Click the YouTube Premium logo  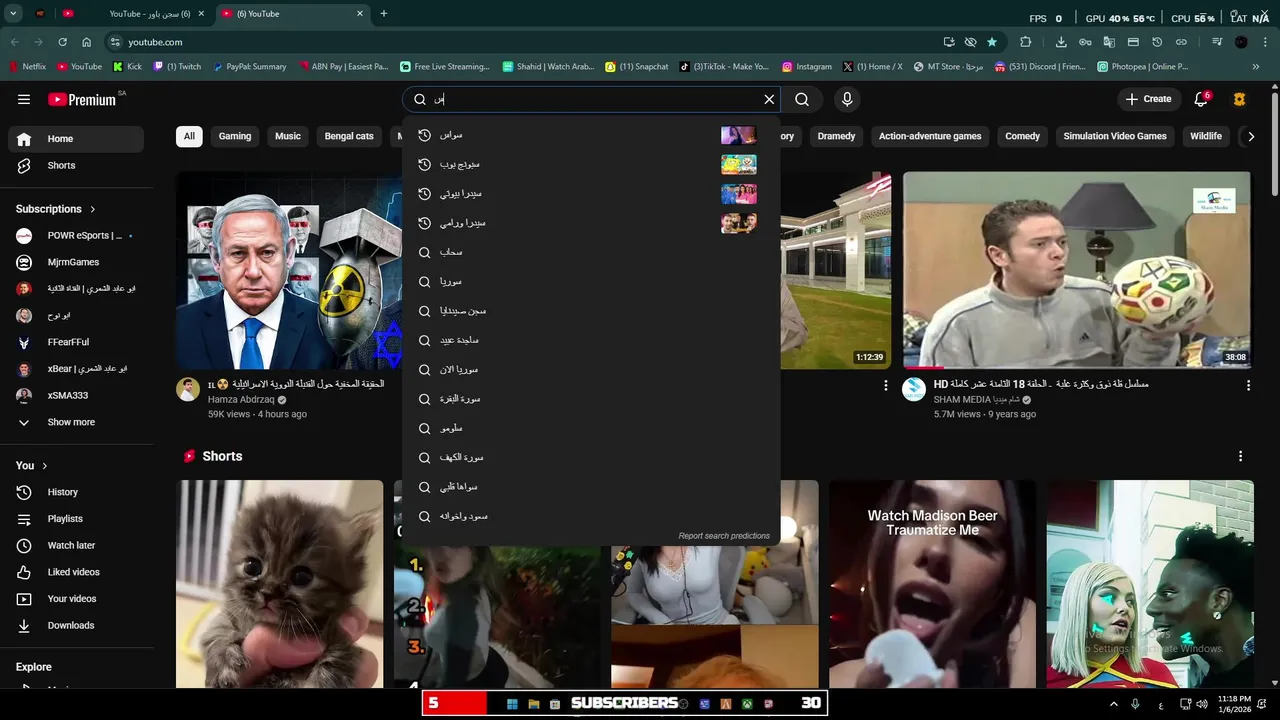click(x=84, y=99)
